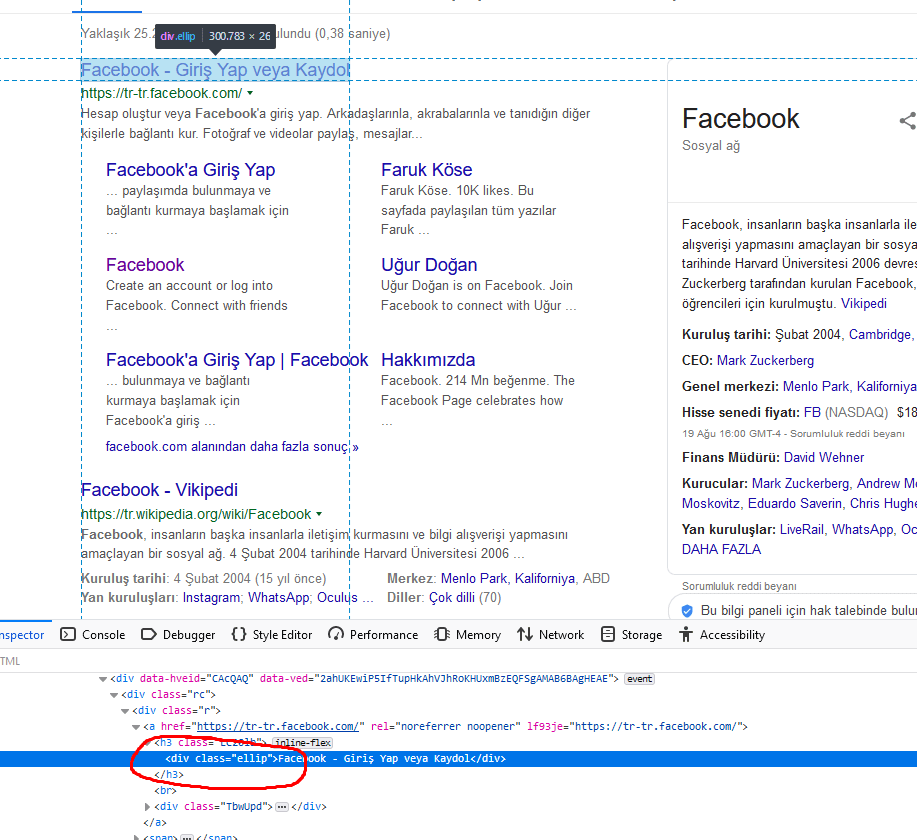Click the href URL in the anchor markup

(277, 727)
